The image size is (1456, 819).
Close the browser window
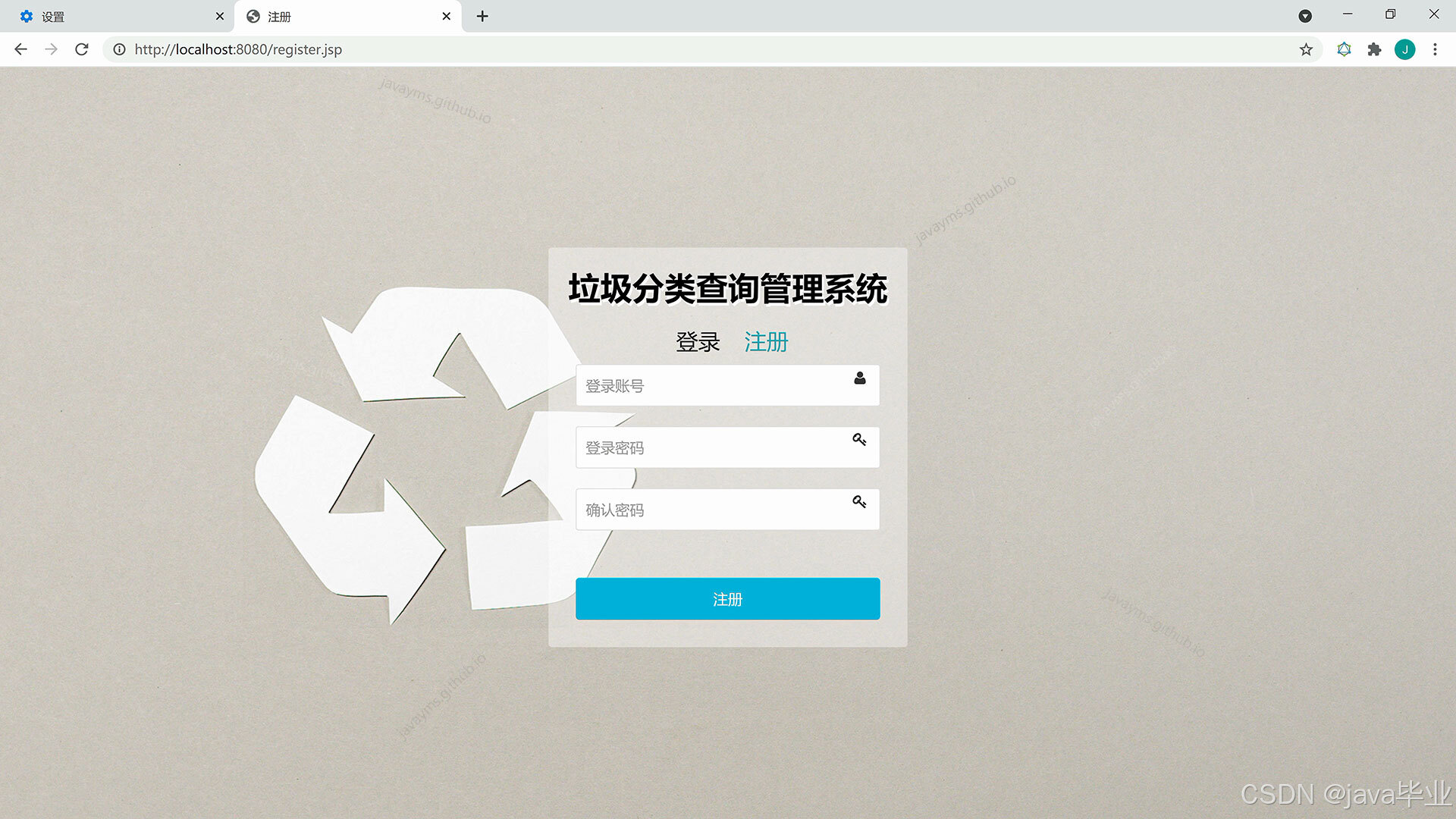tap(1433, 14)
